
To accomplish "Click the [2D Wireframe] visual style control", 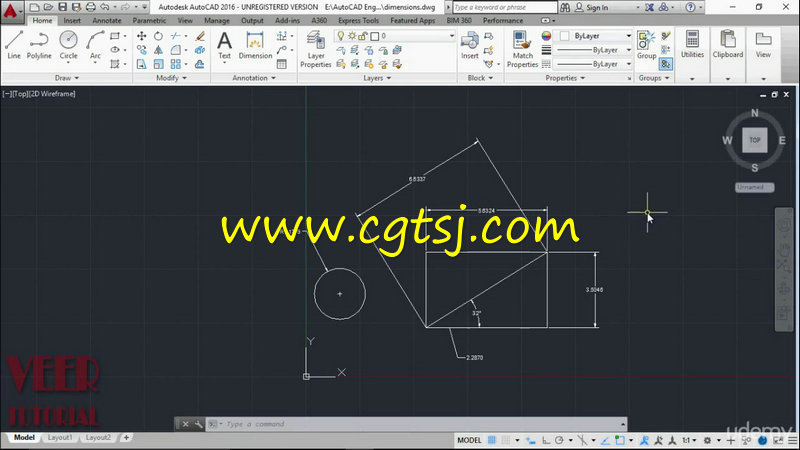I will pyautogui.click(x=53, y=94).
